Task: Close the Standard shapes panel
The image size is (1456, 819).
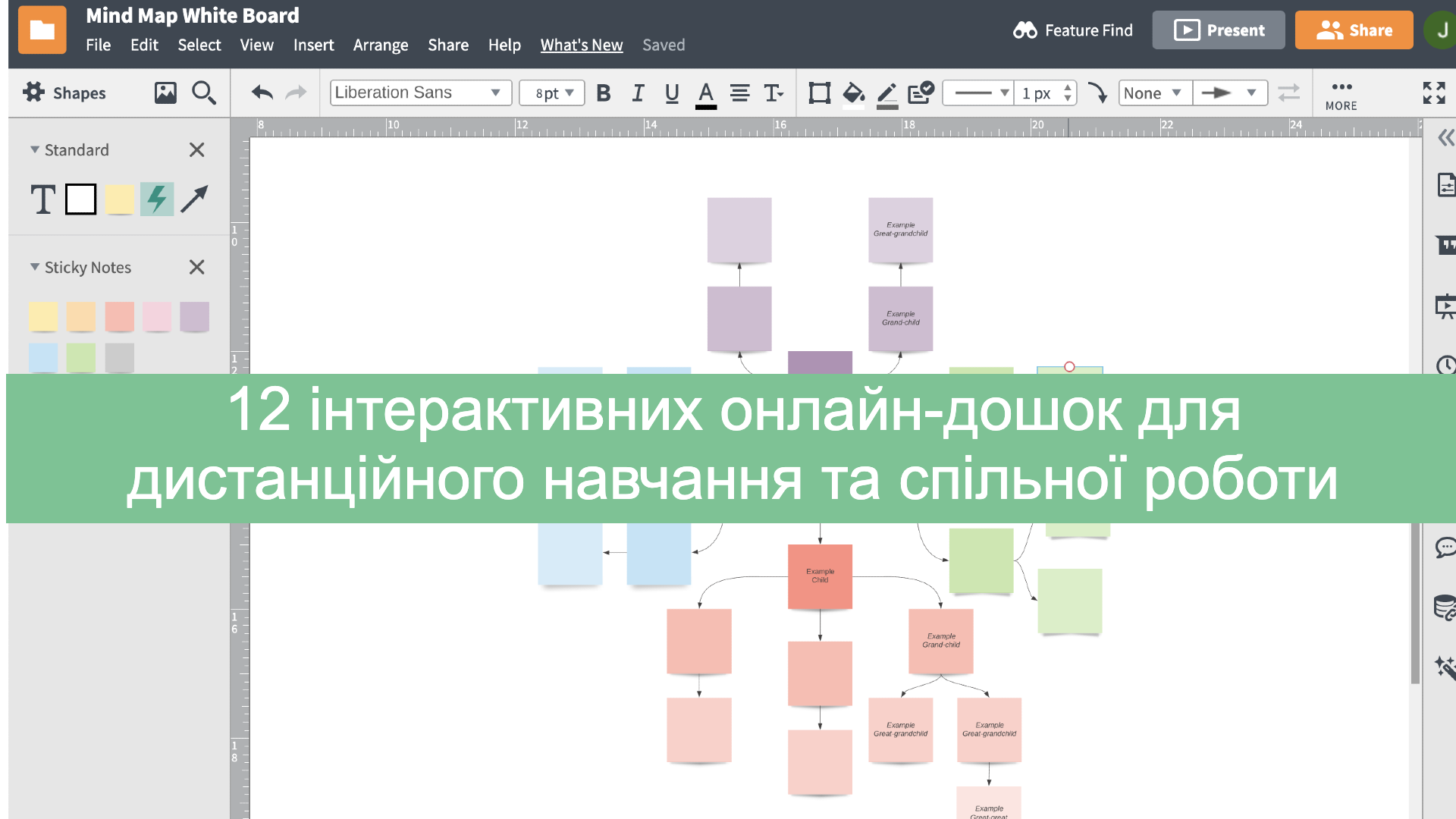Action: [196, 149]
